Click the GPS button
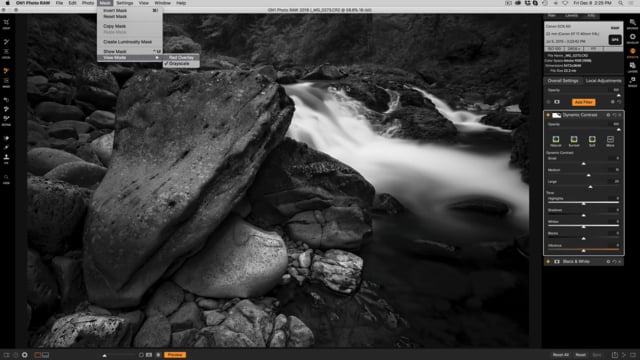This screenshot has height=360, width=640. pos(615,40)
